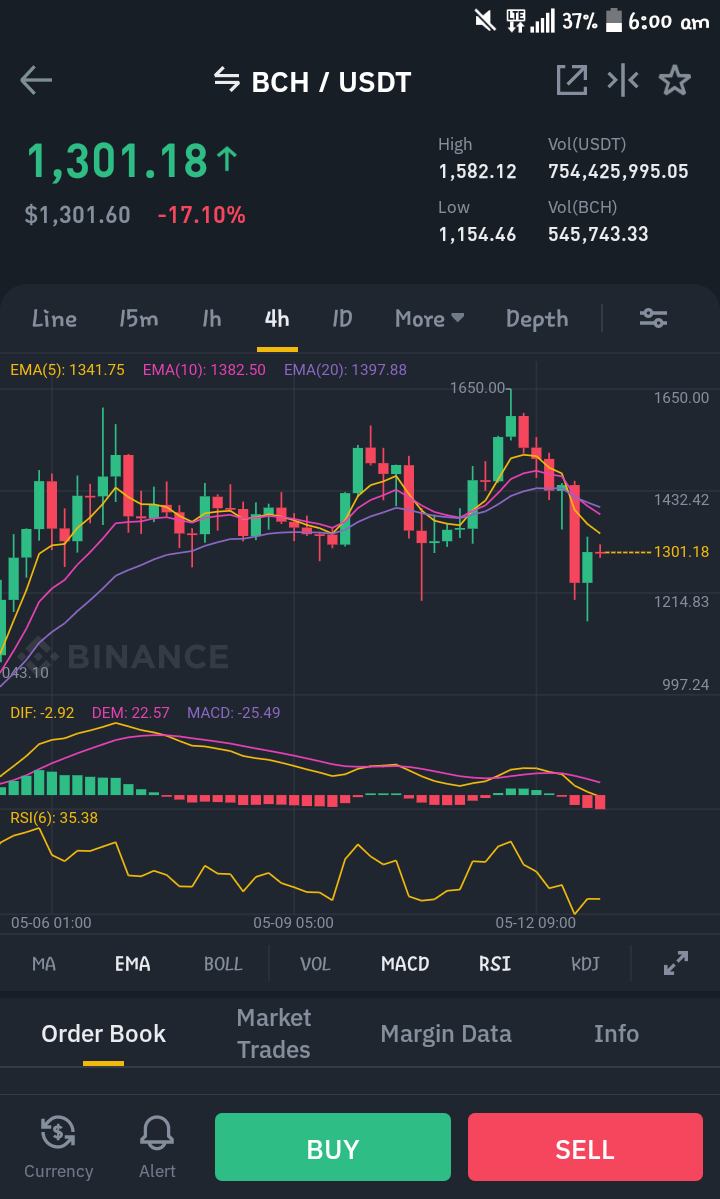Toggle the MACD indicator off
This screenshot has height=1199, width=720.
tap(405, 964)
